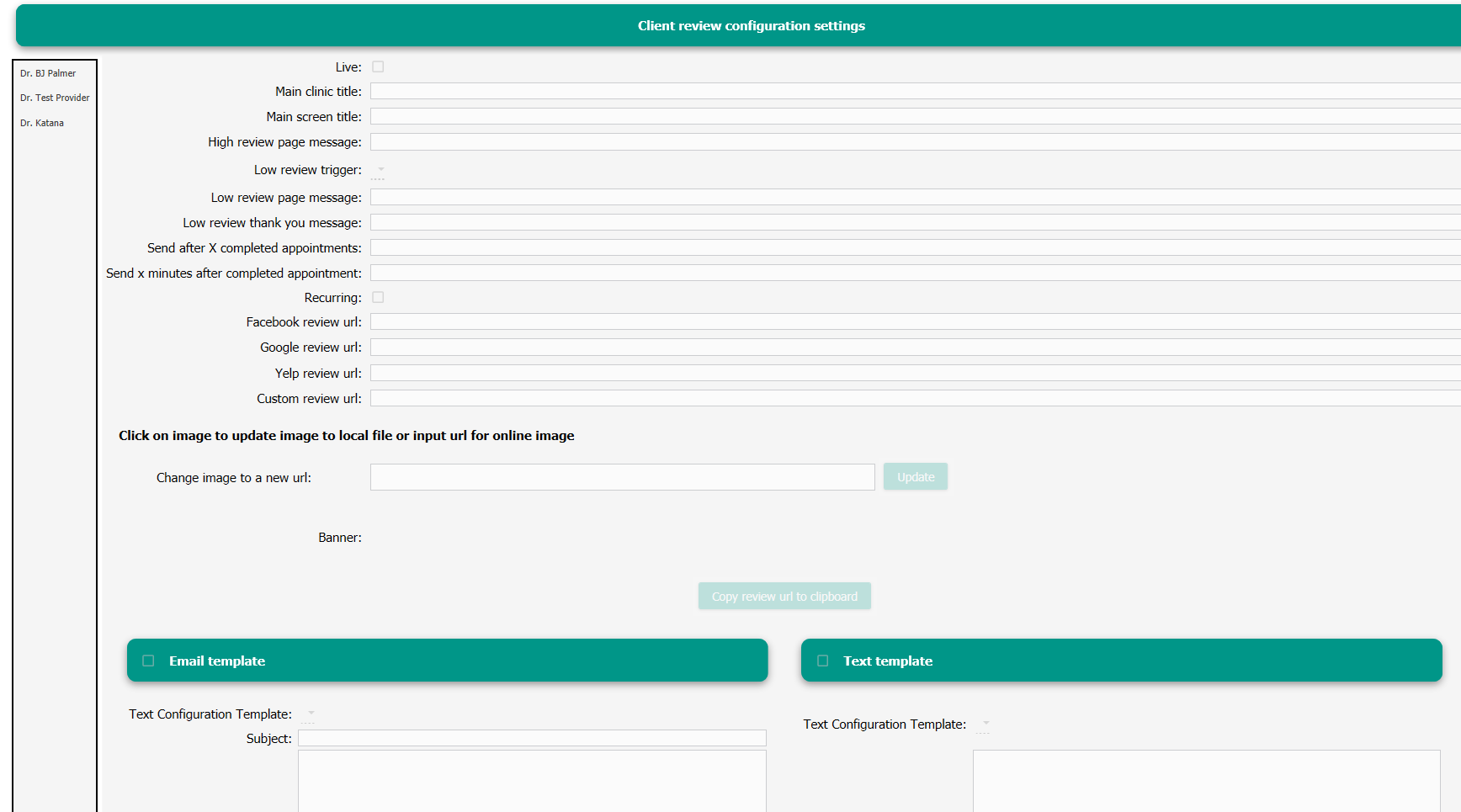Enable the Live checkbox
The height and width of the screenshot is (812, 1461).
point(378,66)
